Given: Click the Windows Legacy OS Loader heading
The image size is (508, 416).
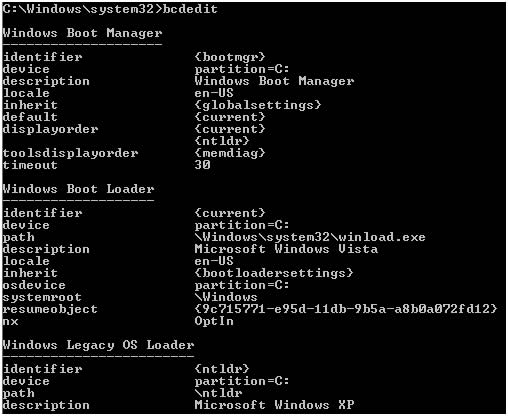Looking at the screenshot, I should 98,345.
